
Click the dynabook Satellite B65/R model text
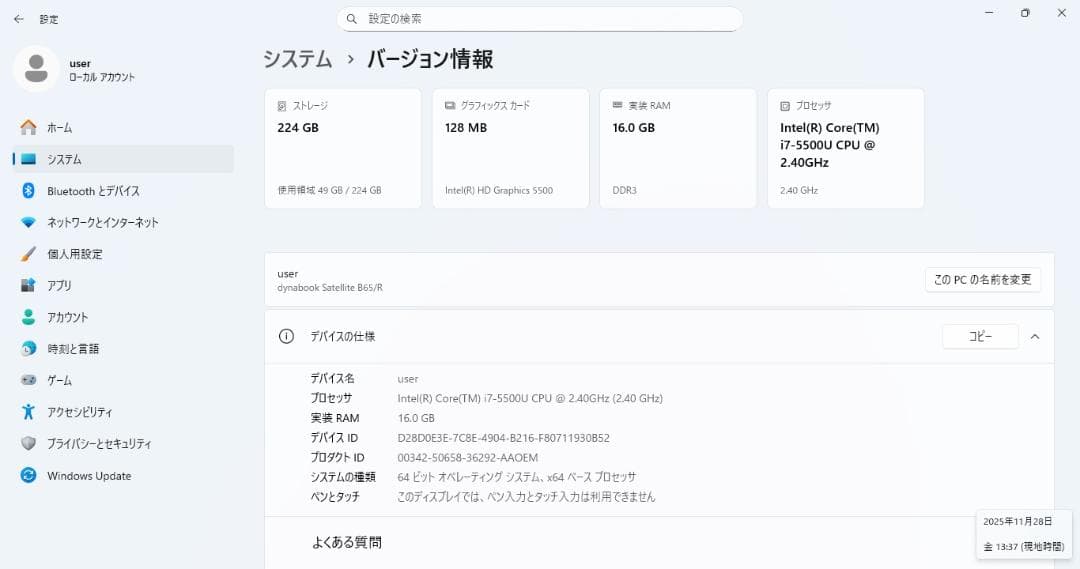[x=330, y=288]
